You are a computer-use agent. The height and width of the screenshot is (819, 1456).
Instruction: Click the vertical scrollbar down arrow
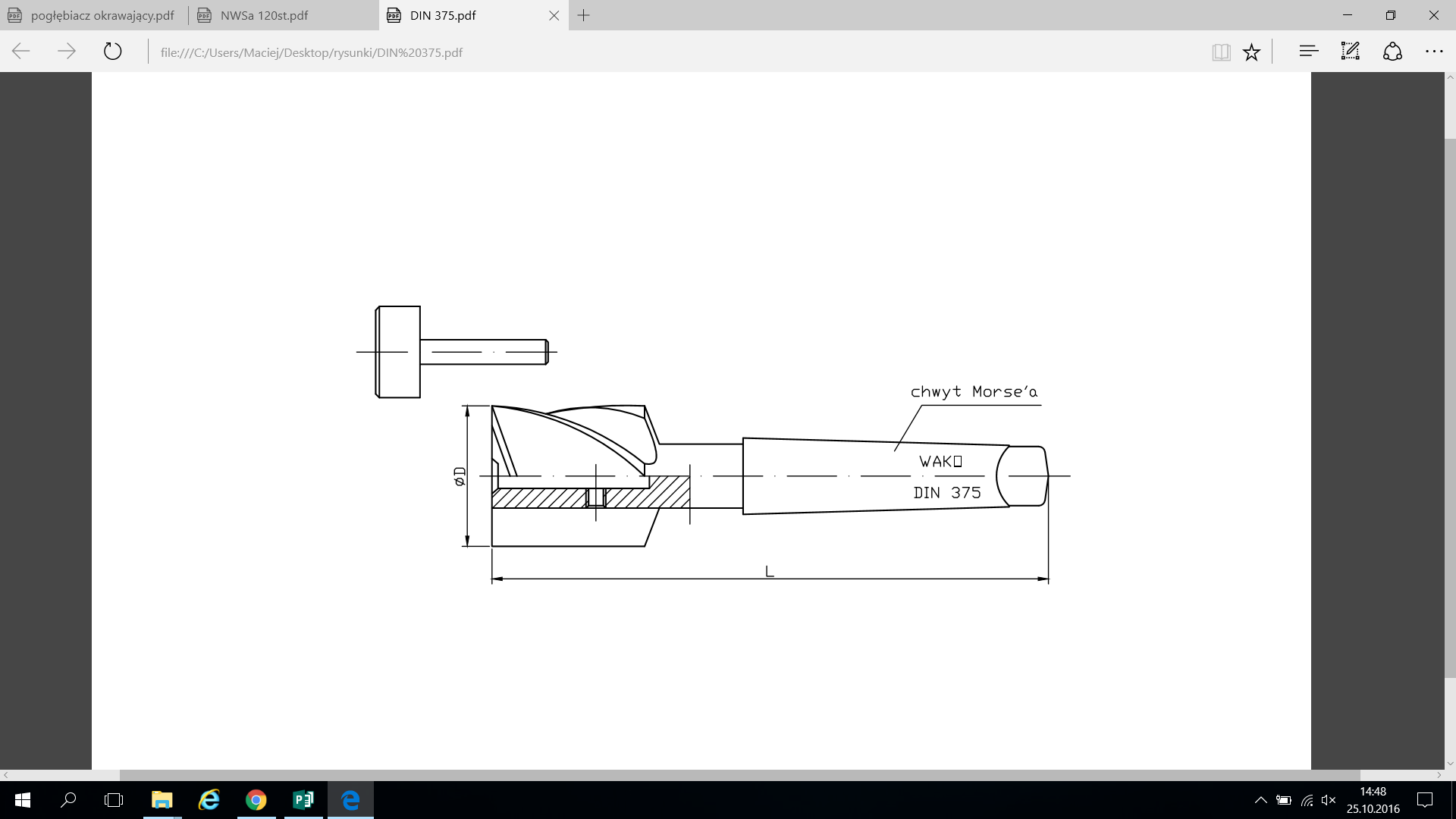point(1450,764)
